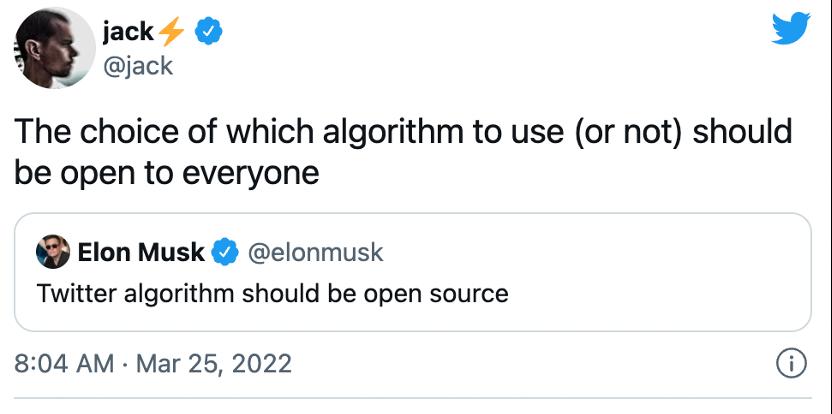Click jack's blue verified badge
The height and width of the screenshot is (414, 832).
pyautogui.click(x=209, y=33)
